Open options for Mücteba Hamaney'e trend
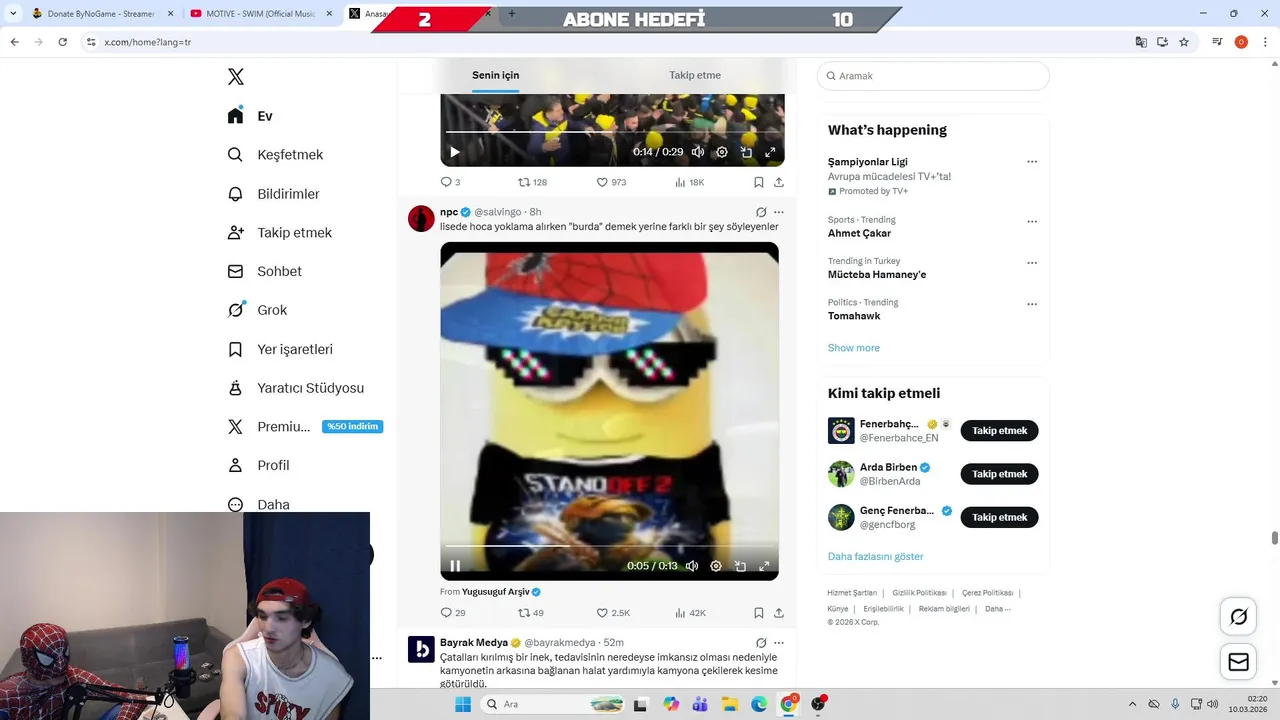The image size is (1280, 720). (x=1032, y=263)
